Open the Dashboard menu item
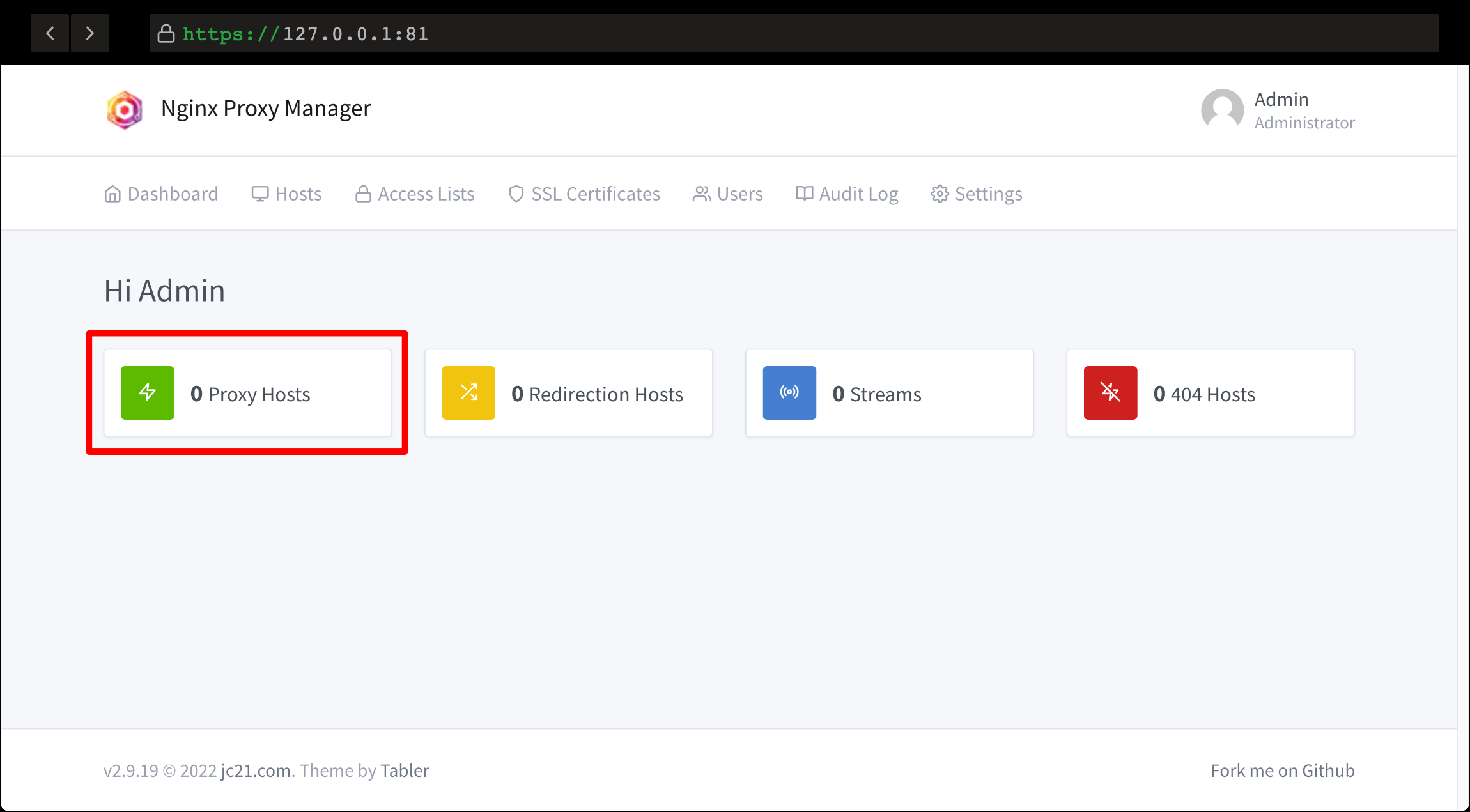Image resolution: width=1470 pixels, height=812 pixels. 161,194
